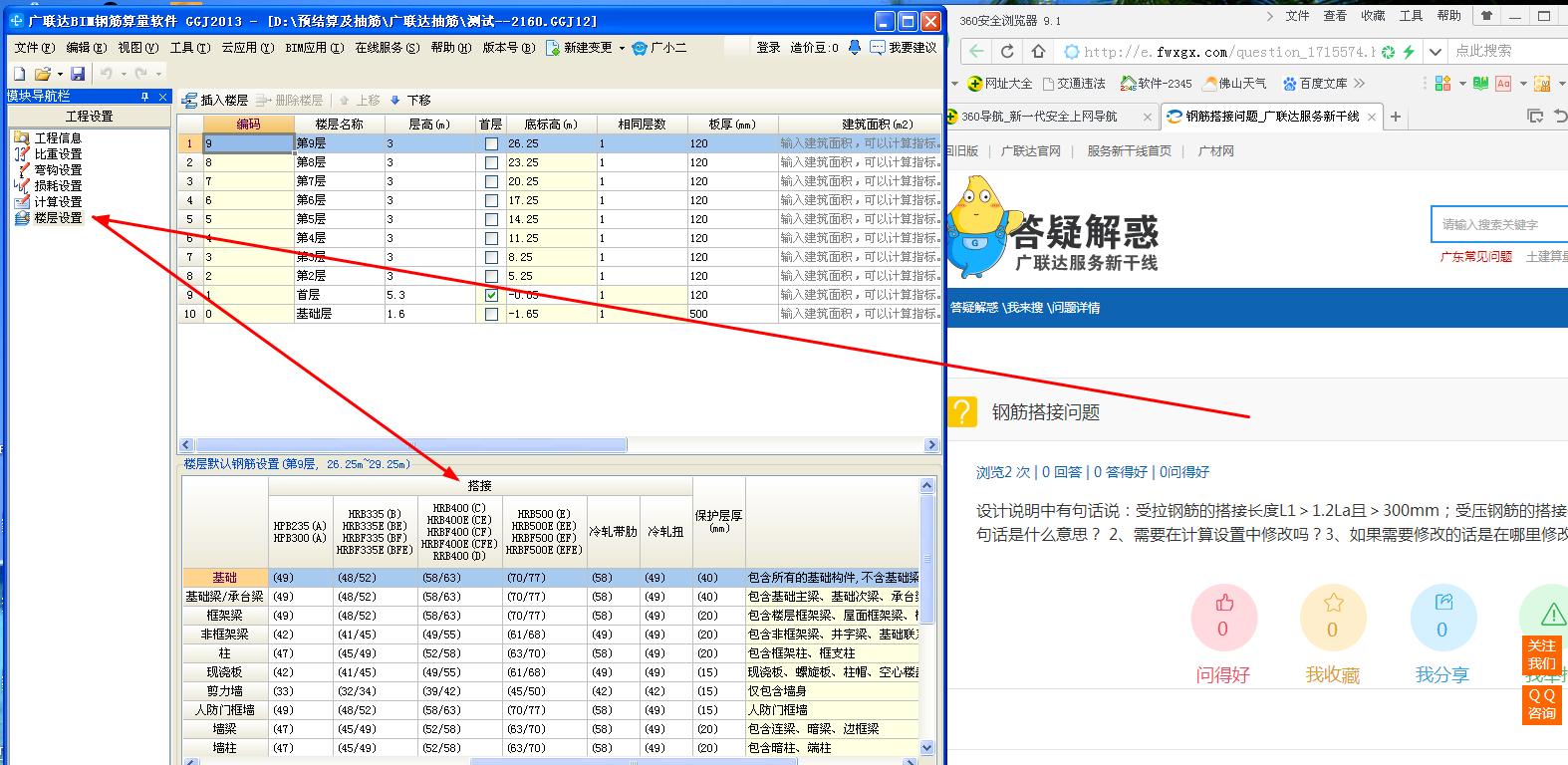
Task: Toggle 首层 checkbox for 第5层
Action: click(x=491, y=219)
